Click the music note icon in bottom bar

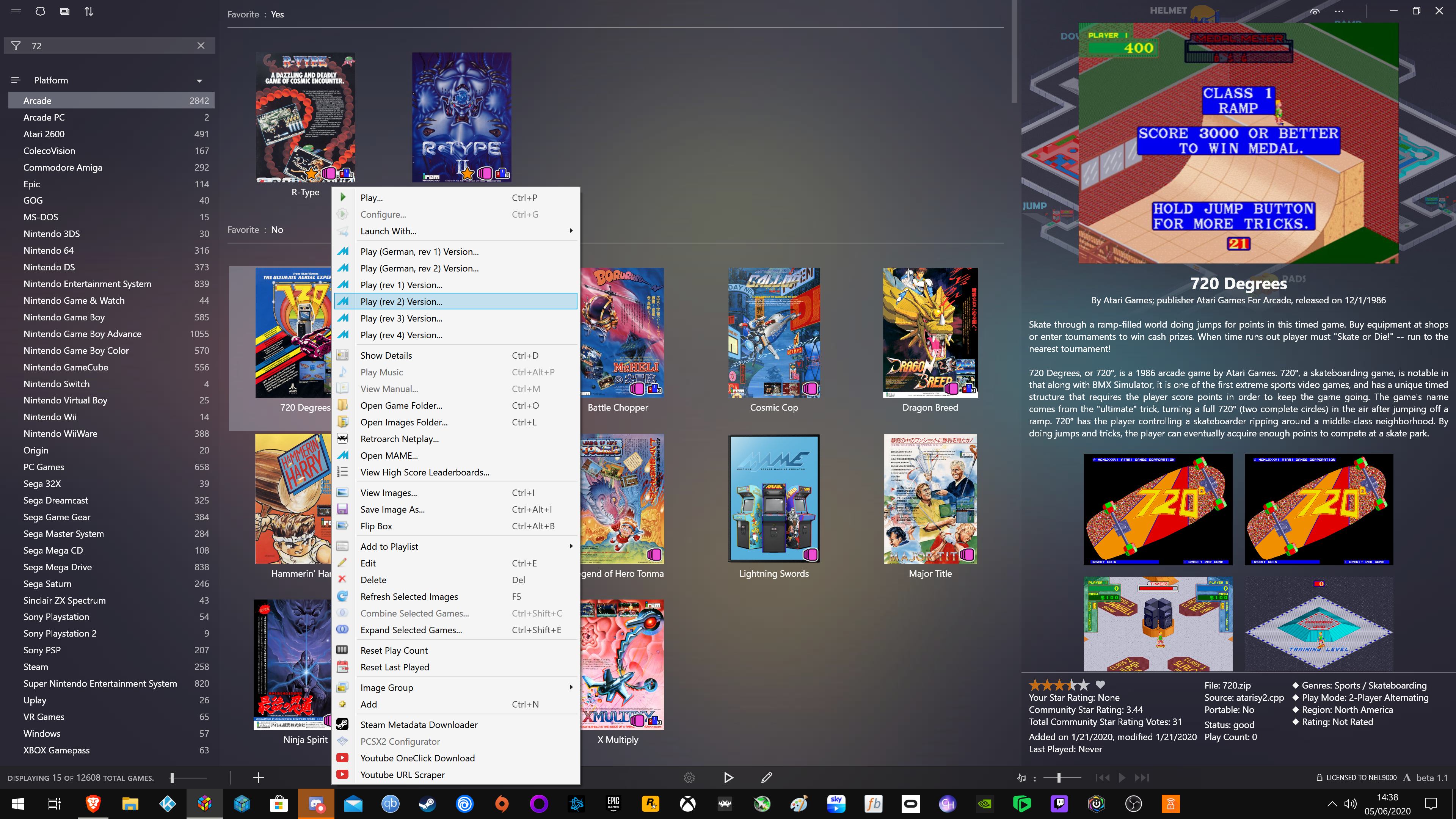tap(1021, 778)
